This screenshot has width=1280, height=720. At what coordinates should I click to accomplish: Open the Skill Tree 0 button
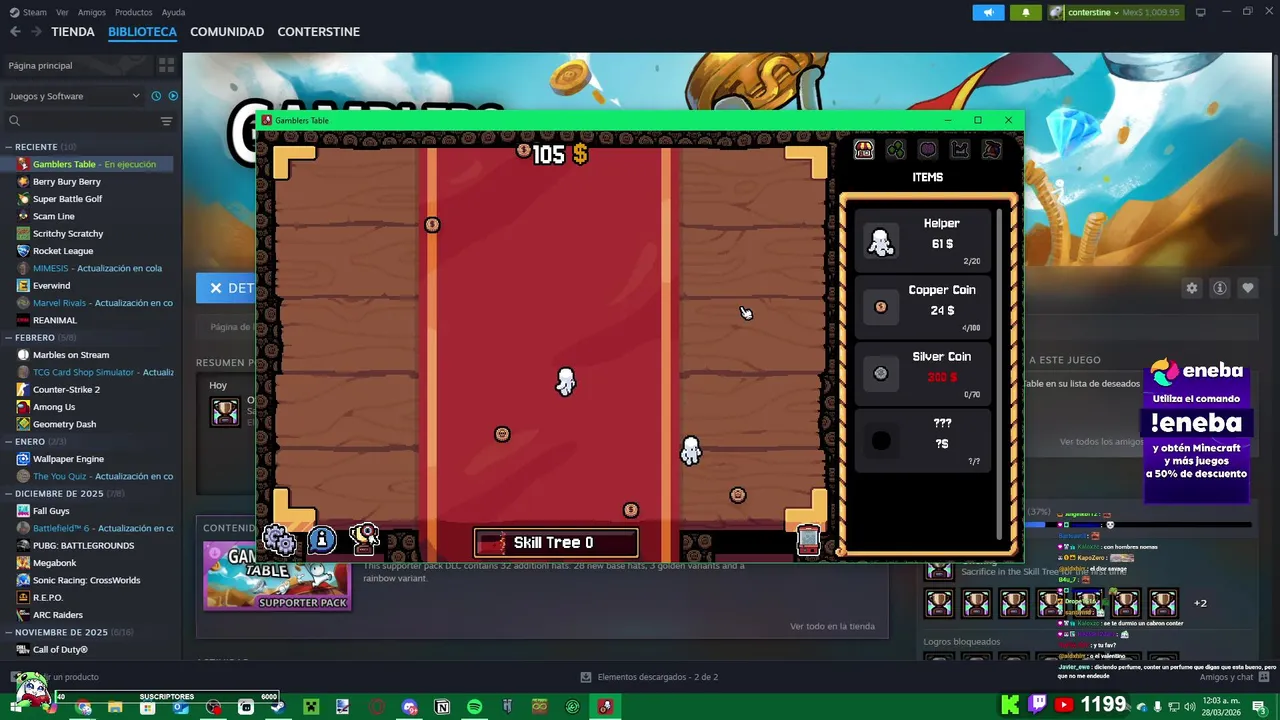coord(556,543)
